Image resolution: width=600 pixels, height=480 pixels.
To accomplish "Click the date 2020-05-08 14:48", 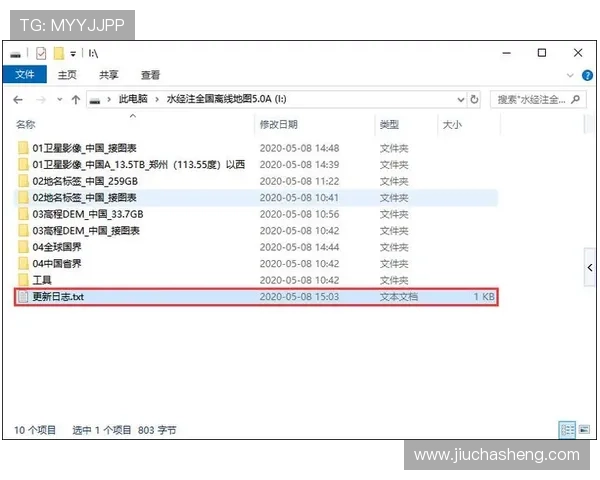I will [x=299, y=148].
